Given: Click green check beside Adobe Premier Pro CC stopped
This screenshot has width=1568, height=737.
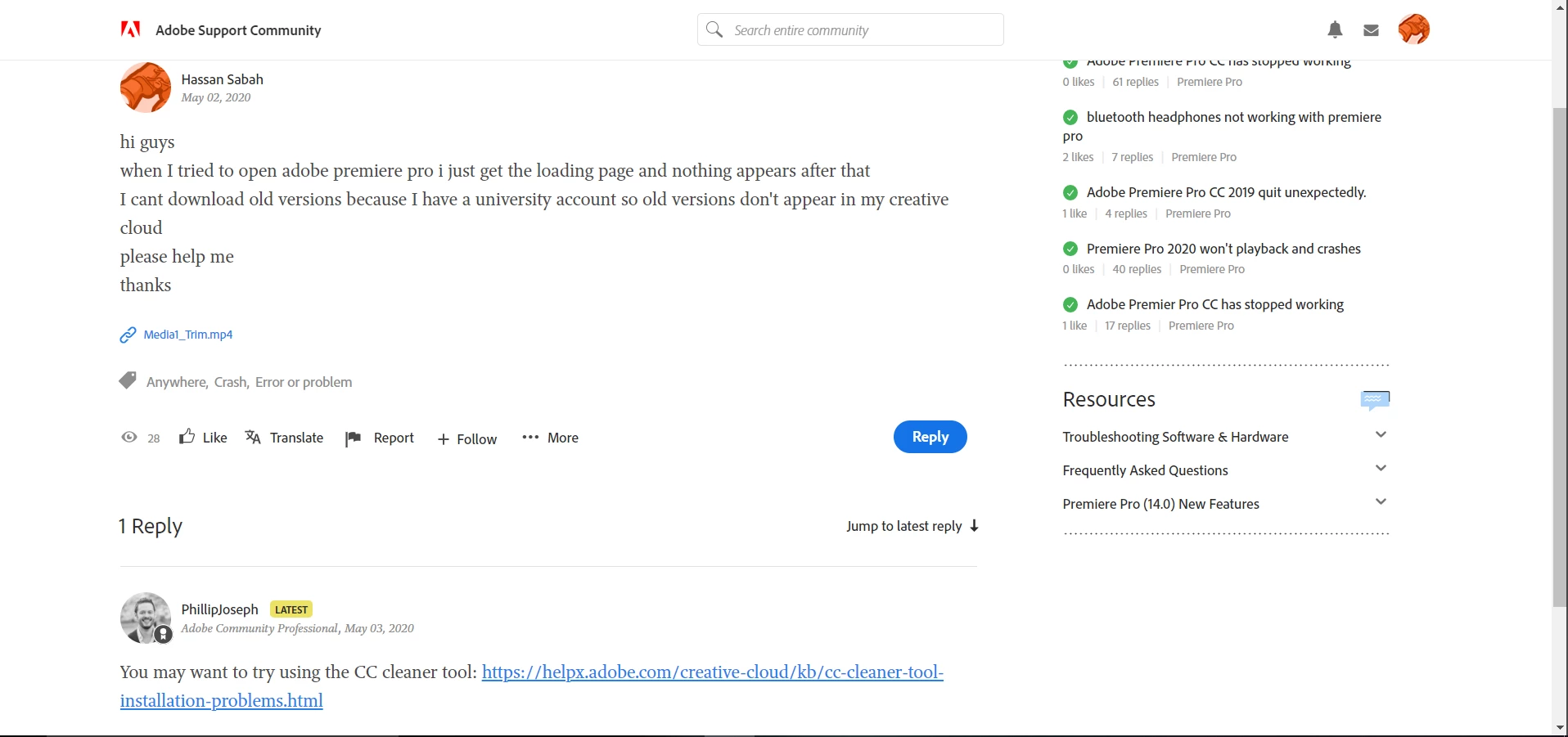Looking at the screenshot, I should coord(1070,304).
